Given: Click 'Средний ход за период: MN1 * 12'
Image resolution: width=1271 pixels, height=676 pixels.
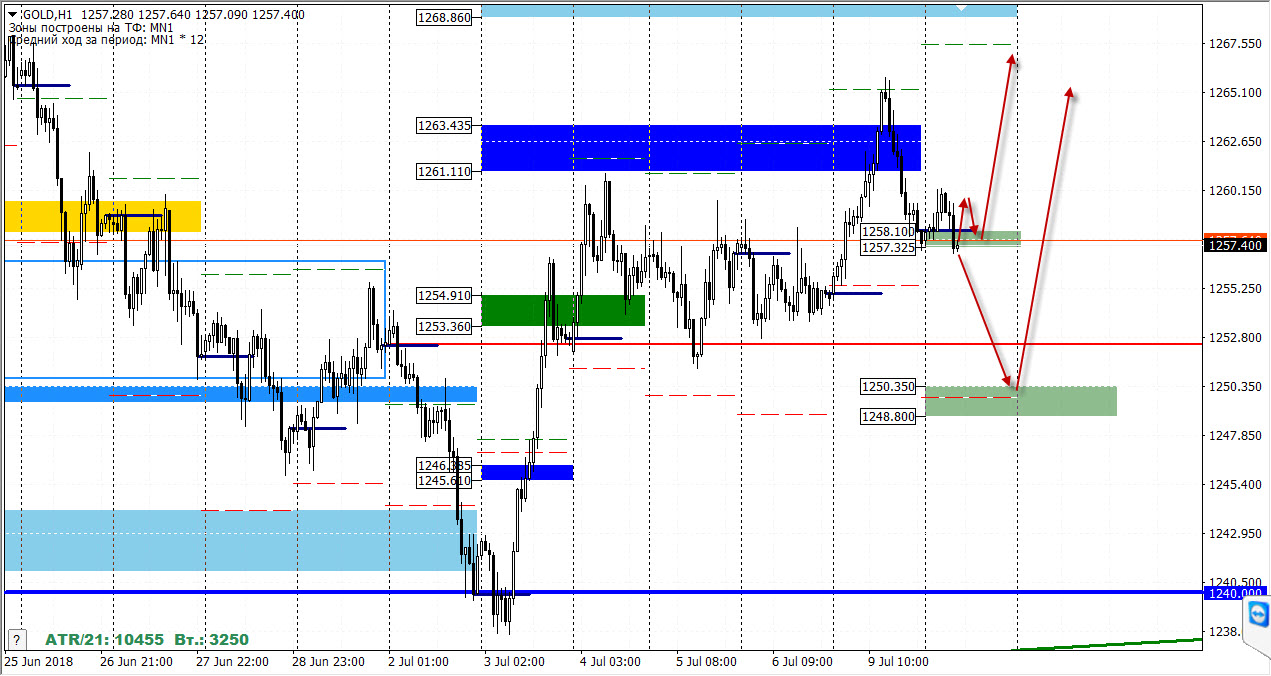Looking at the screenshot, I should click(x=107, y=40).
